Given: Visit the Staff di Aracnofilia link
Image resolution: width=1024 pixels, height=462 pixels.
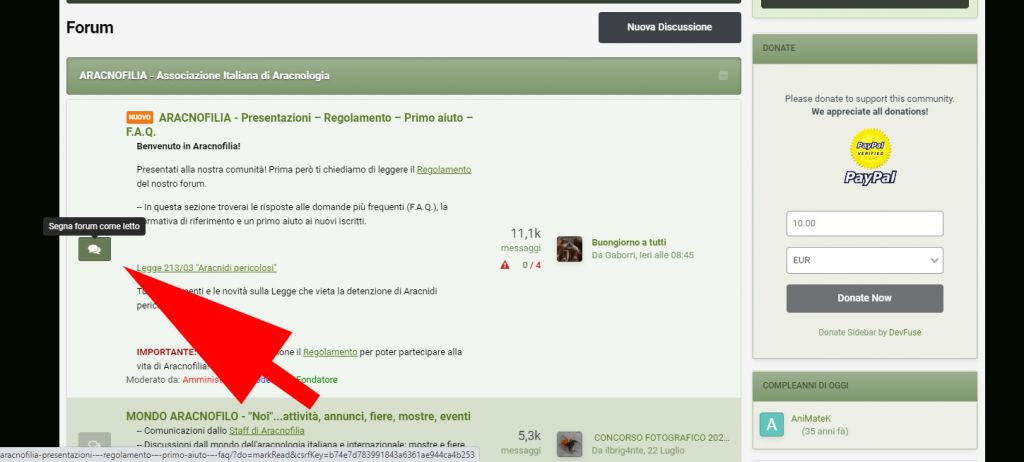Looking at the screenshot, I should pos(266,431).
